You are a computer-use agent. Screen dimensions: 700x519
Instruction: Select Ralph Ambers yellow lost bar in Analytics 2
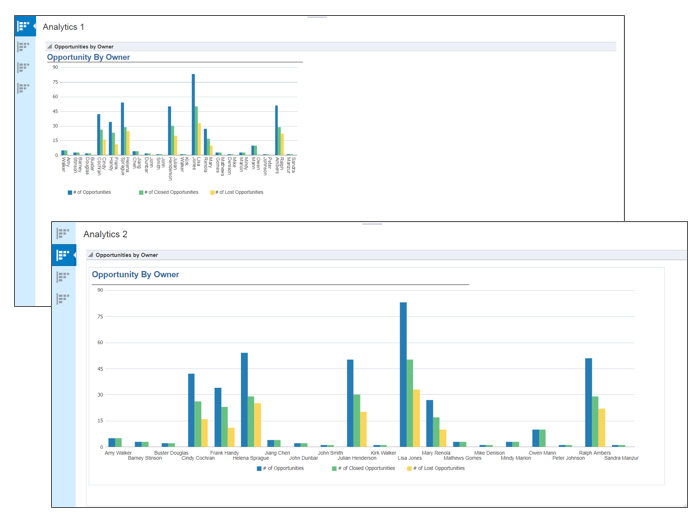[x=602, y=428]
